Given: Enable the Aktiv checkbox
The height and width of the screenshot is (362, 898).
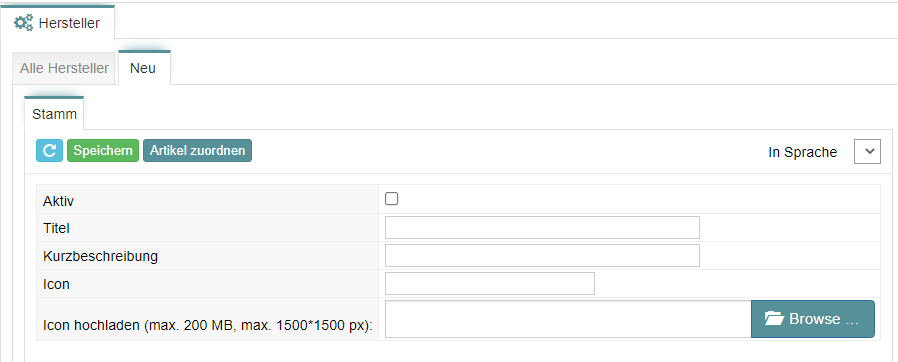Looking at the screenshot, I should [392, 199].
